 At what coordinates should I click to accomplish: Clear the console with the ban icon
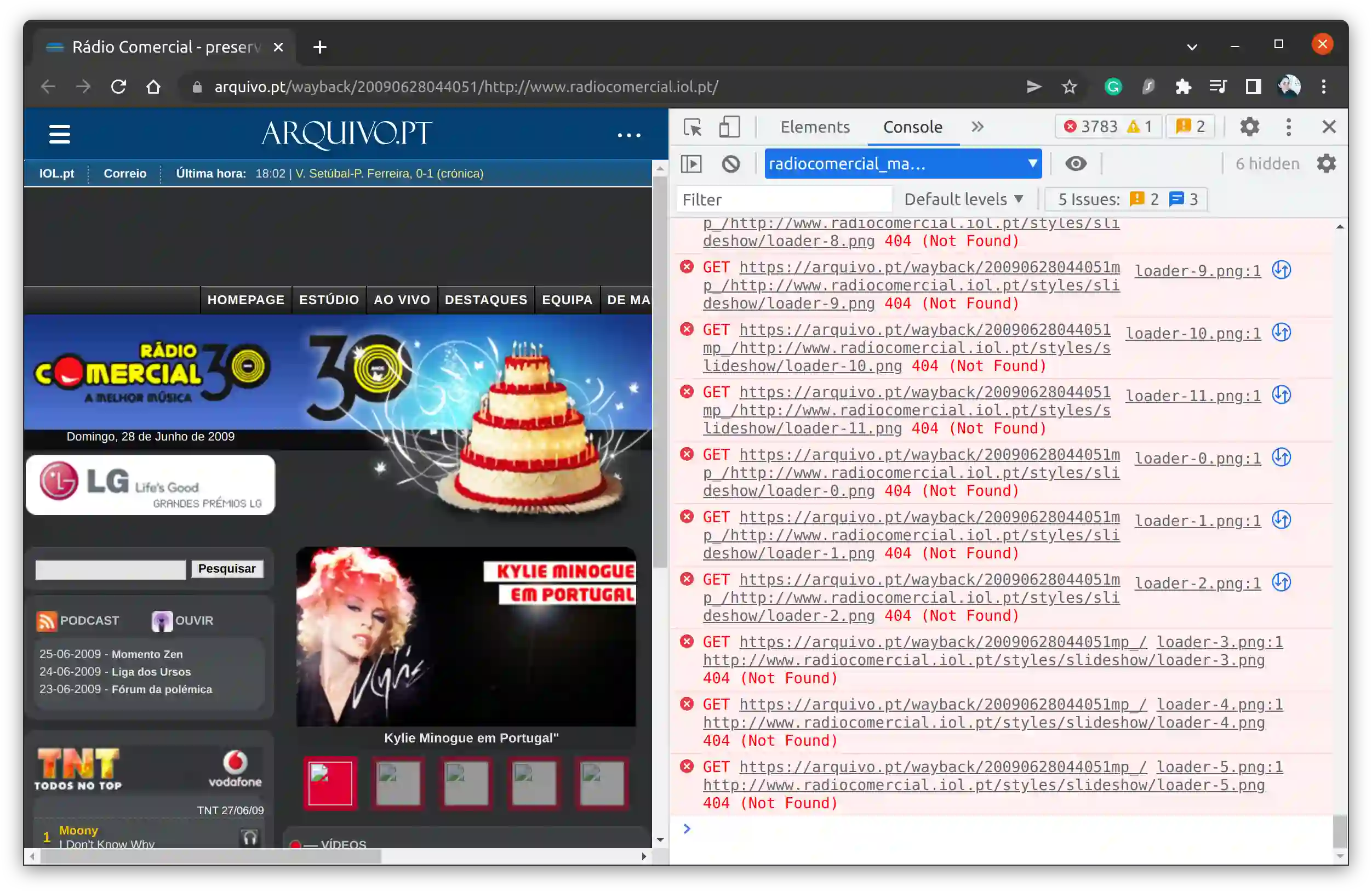(x=730, y=164)
